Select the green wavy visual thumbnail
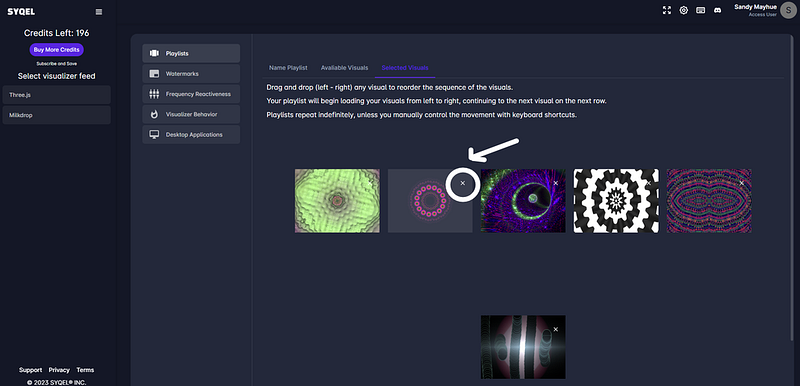 coord(337,201)
